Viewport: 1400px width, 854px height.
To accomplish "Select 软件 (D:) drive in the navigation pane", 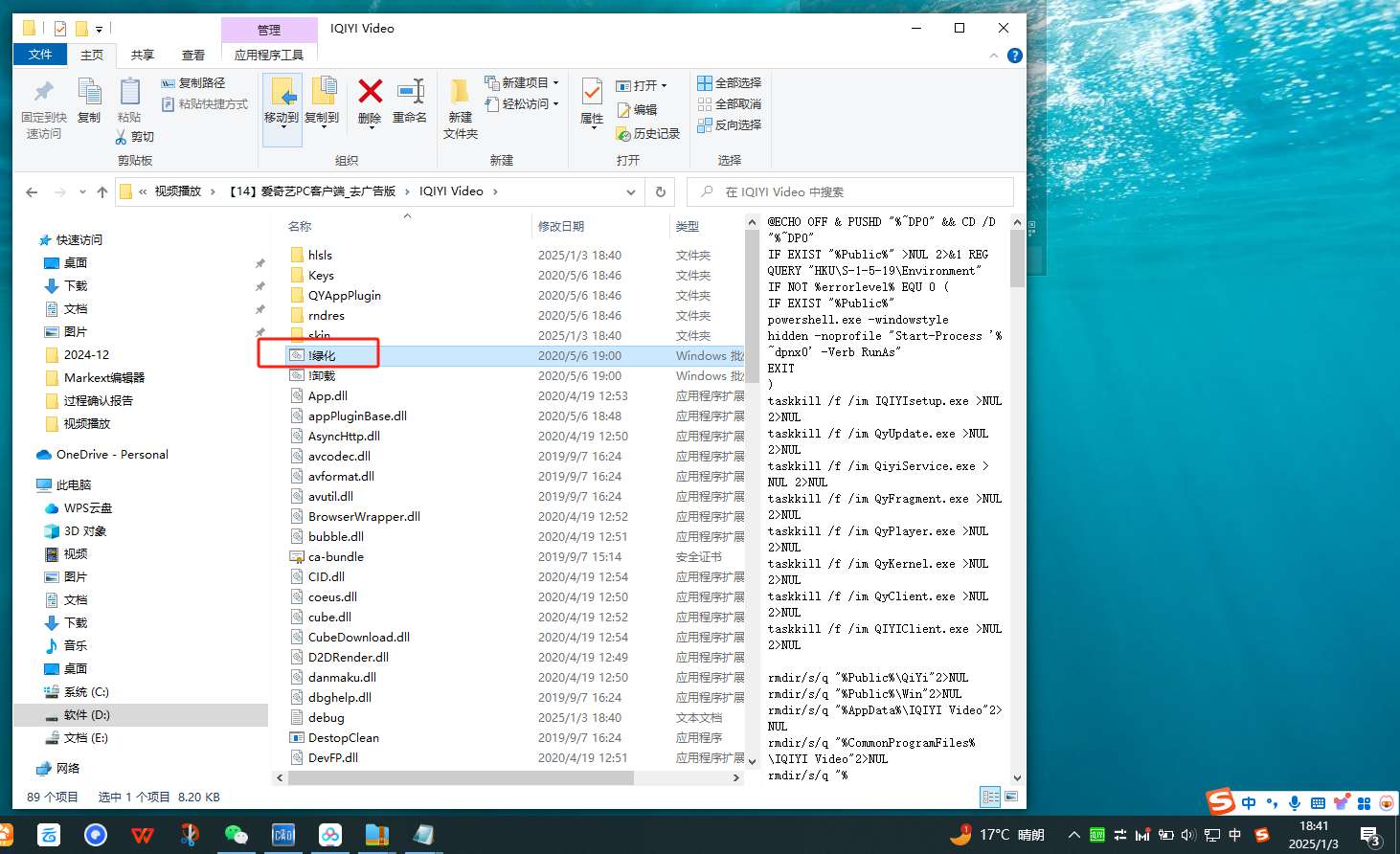I will point(87,715).
